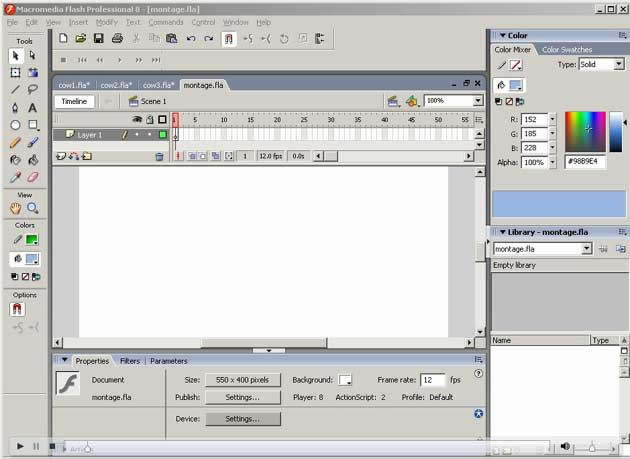
Task: Click the Insert Layer icon
Action: (61, 156)
